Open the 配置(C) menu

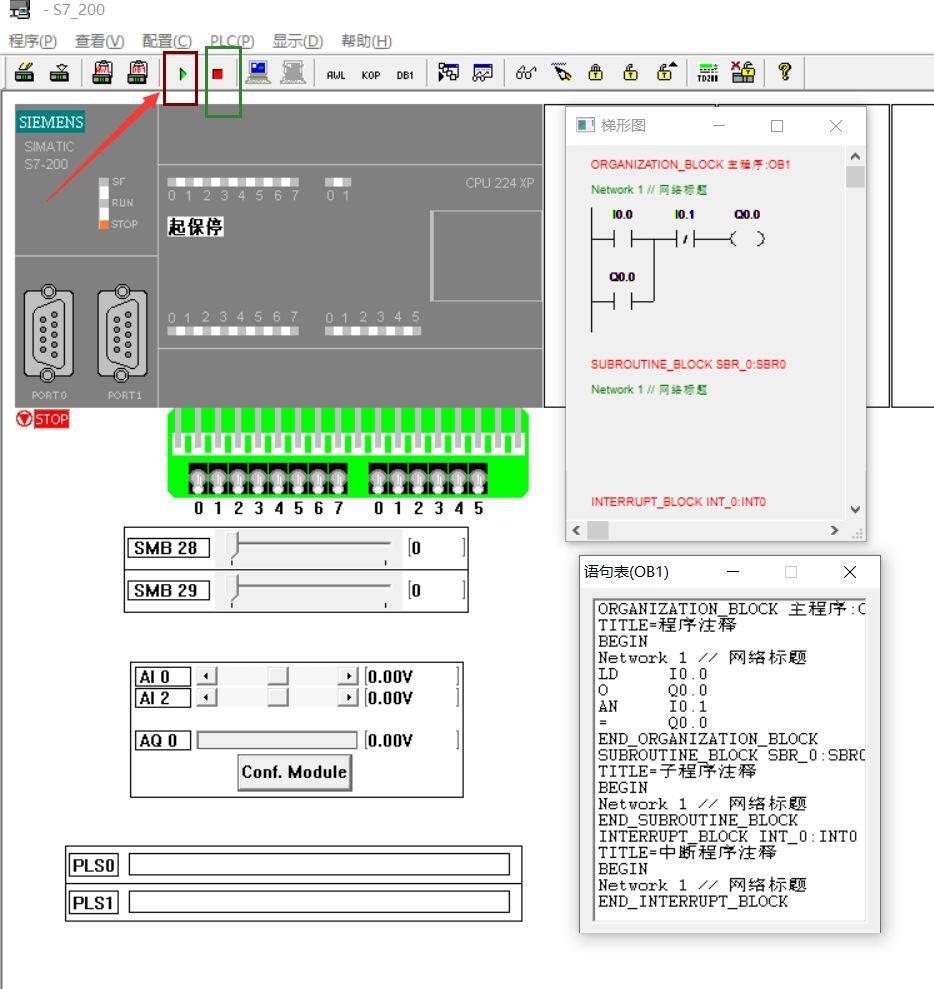pos(167,41)
